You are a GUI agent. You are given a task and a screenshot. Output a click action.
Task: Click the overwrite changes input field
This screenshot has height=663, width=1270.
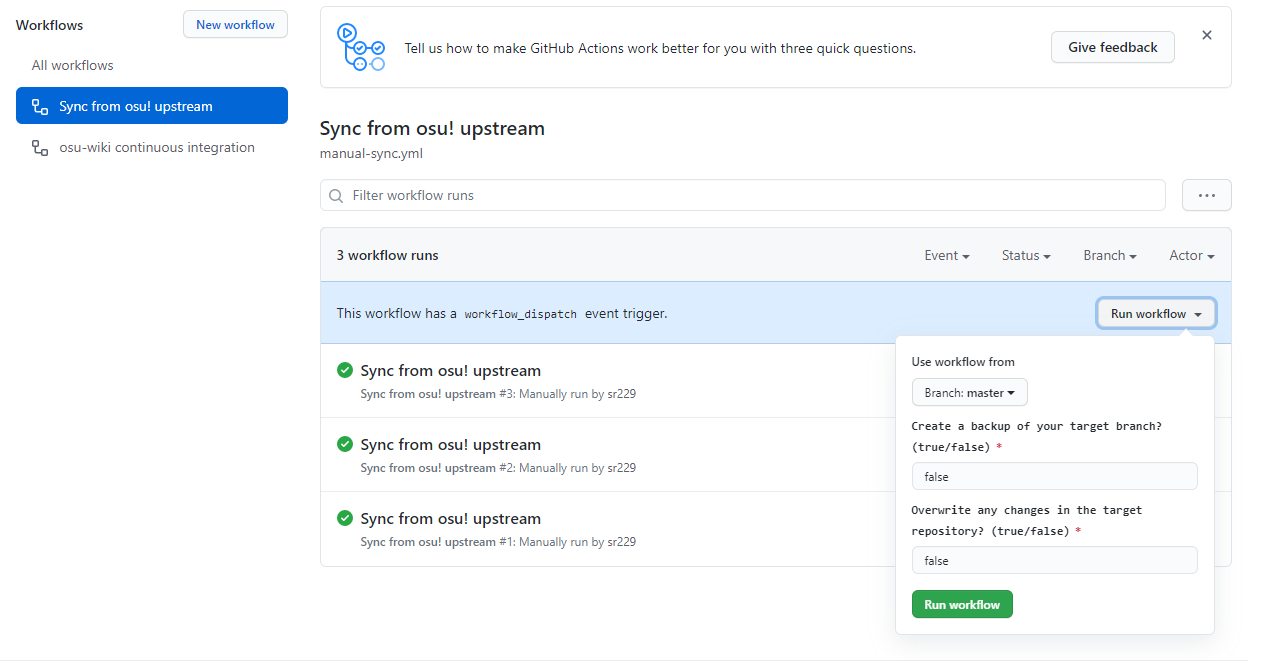tap(1055, 560)
